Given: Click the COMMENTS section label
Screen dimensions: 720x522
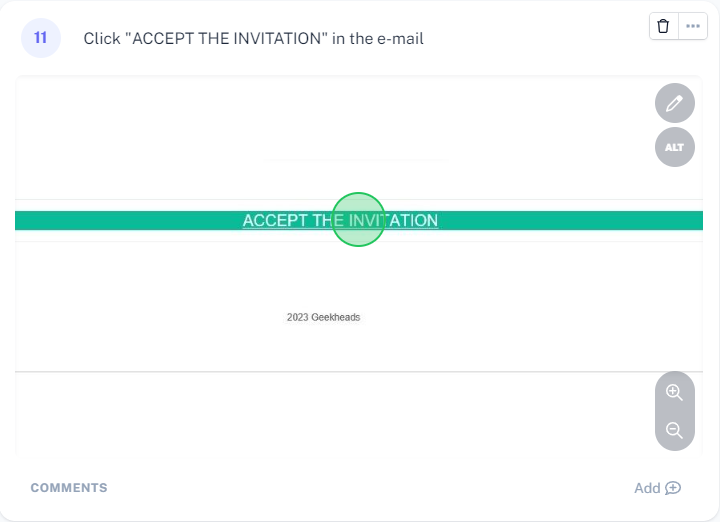Looking at the screenshot, I should 69,488.
